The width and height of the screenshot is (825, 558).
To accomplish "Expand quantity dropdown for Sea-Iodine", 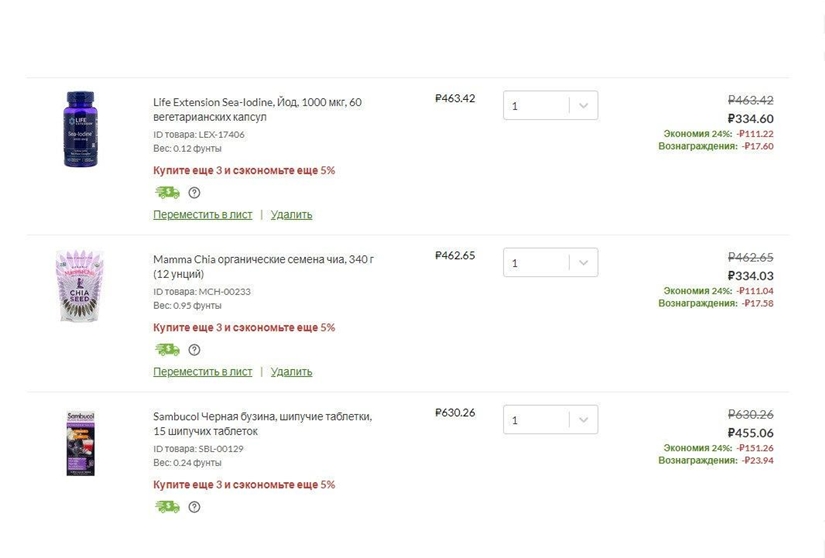I will click(x=583, y=106).
